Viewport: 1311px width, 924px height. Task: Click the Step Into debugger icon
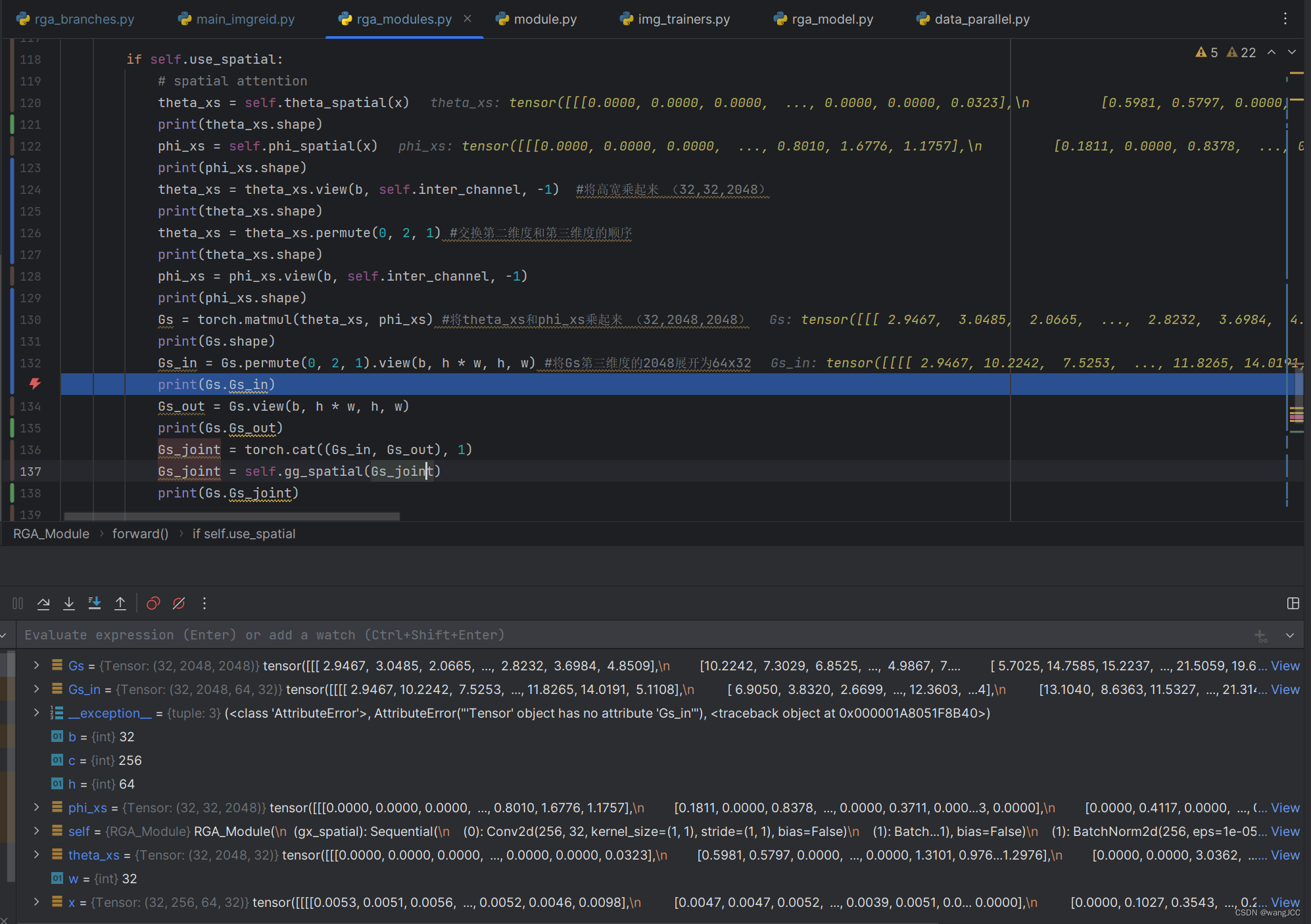coord(69,603)
